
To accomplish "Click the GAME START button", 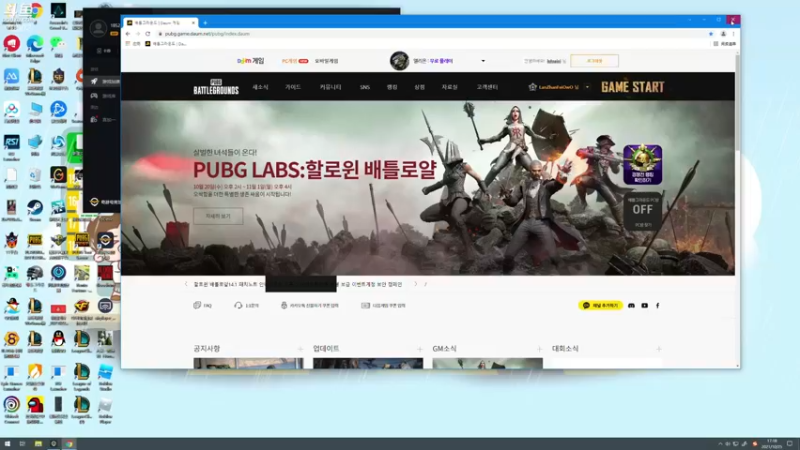I will tap(633, 87).
